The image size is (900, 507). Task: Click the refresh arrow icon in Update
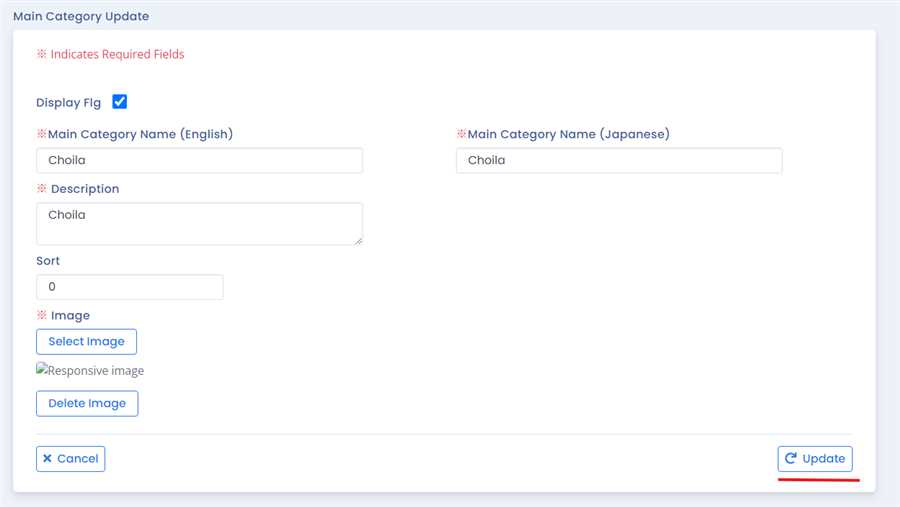790,459
